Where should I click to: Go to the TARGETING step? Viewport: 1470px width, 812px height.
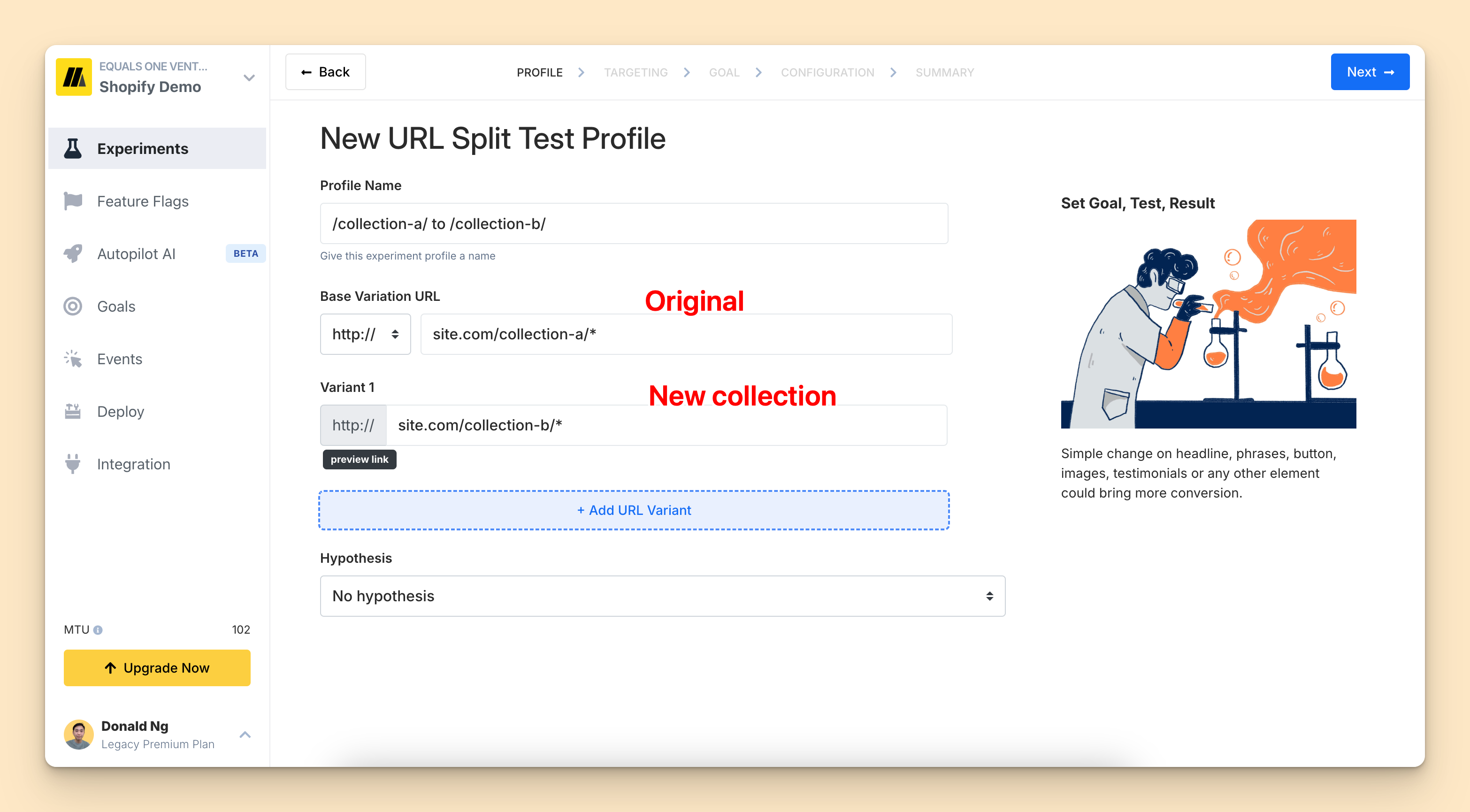[635, 72]
